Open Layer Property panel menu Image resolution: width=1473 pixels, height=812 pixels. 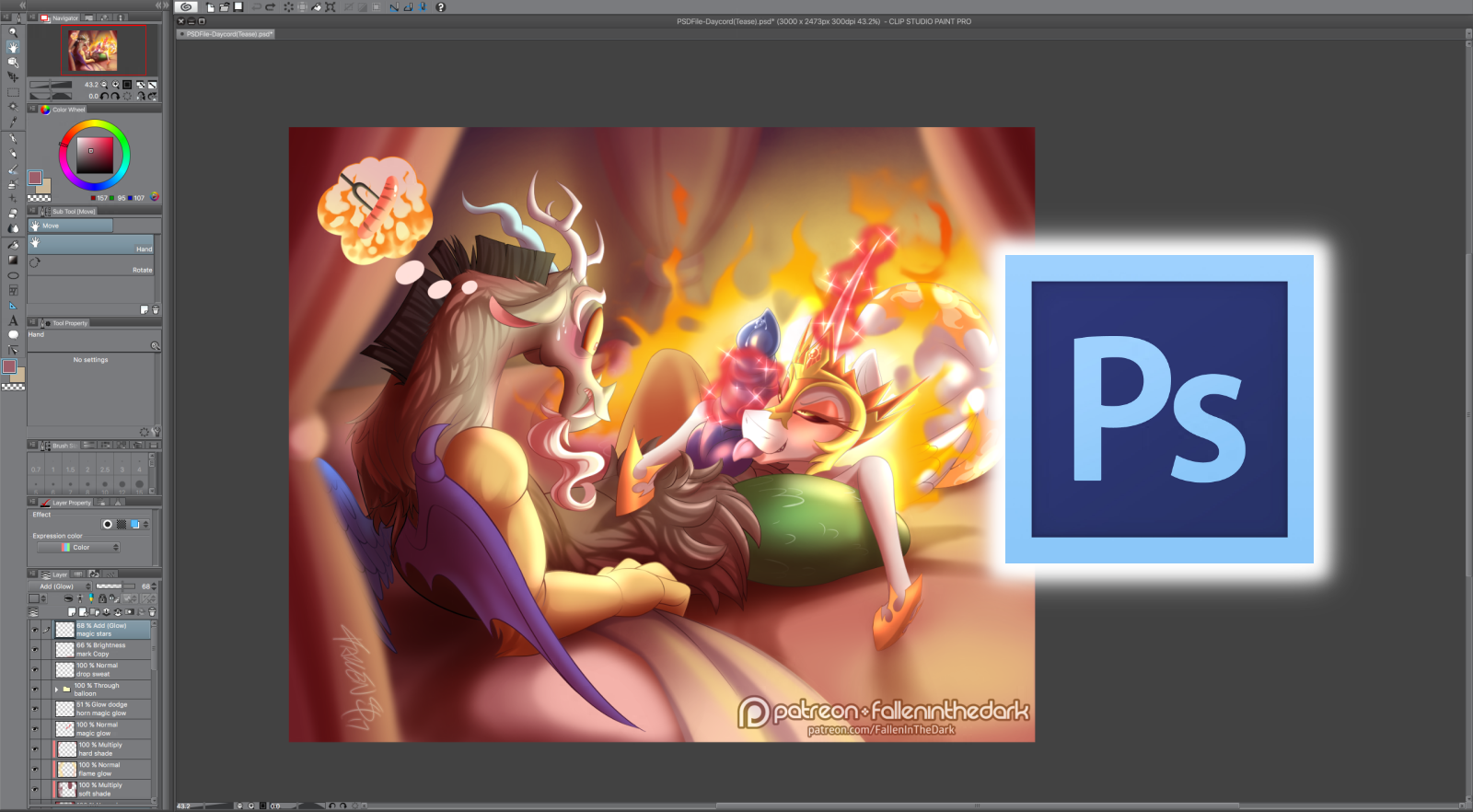pyautogui.click(x=32, y=502)
